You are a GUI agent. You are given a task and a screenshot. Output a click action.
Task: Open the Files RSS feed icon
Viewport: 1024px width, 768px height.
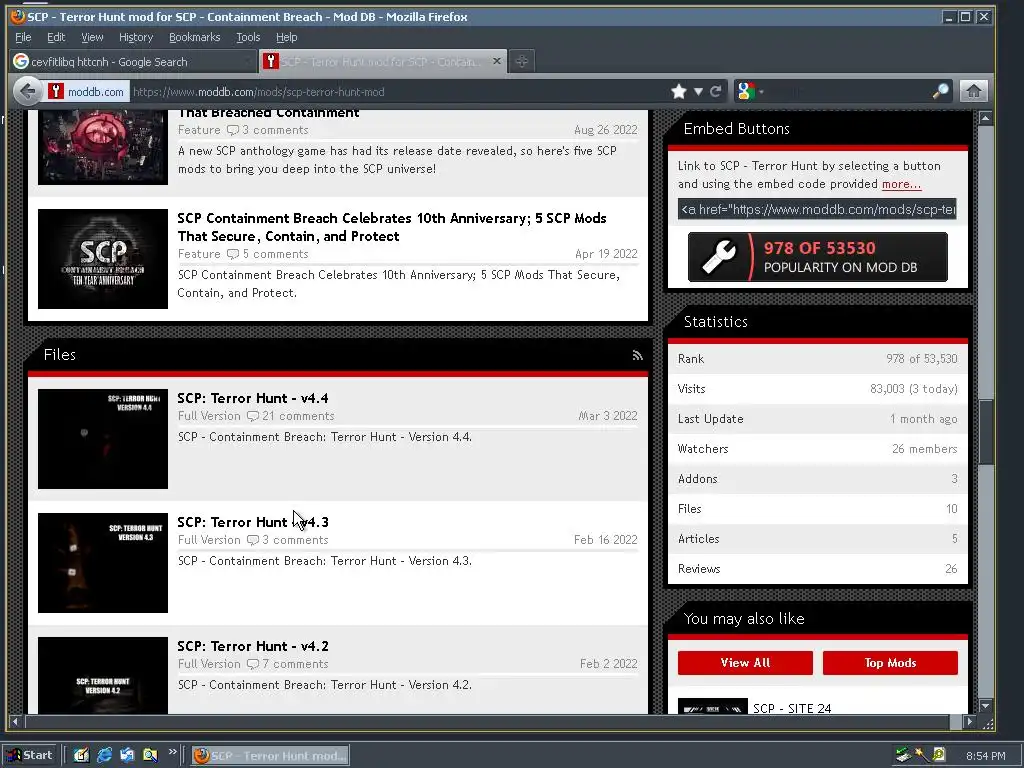point(637,355)
